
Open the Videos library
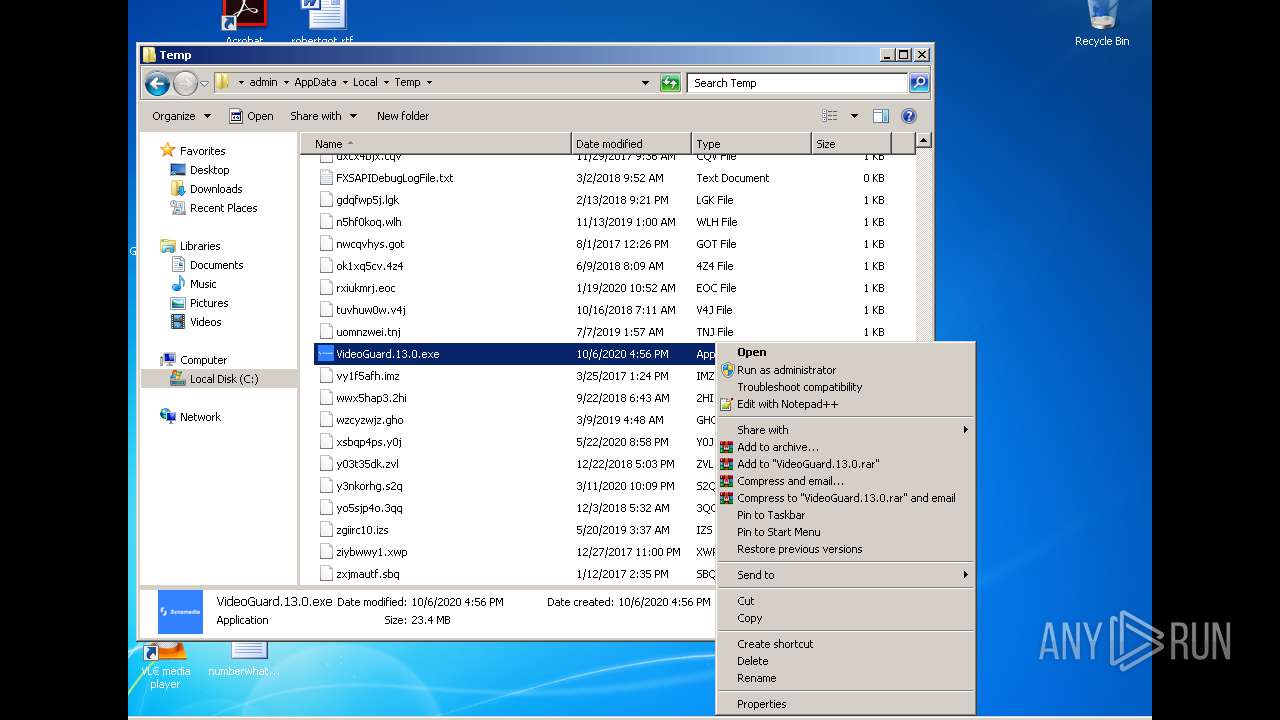205,322
